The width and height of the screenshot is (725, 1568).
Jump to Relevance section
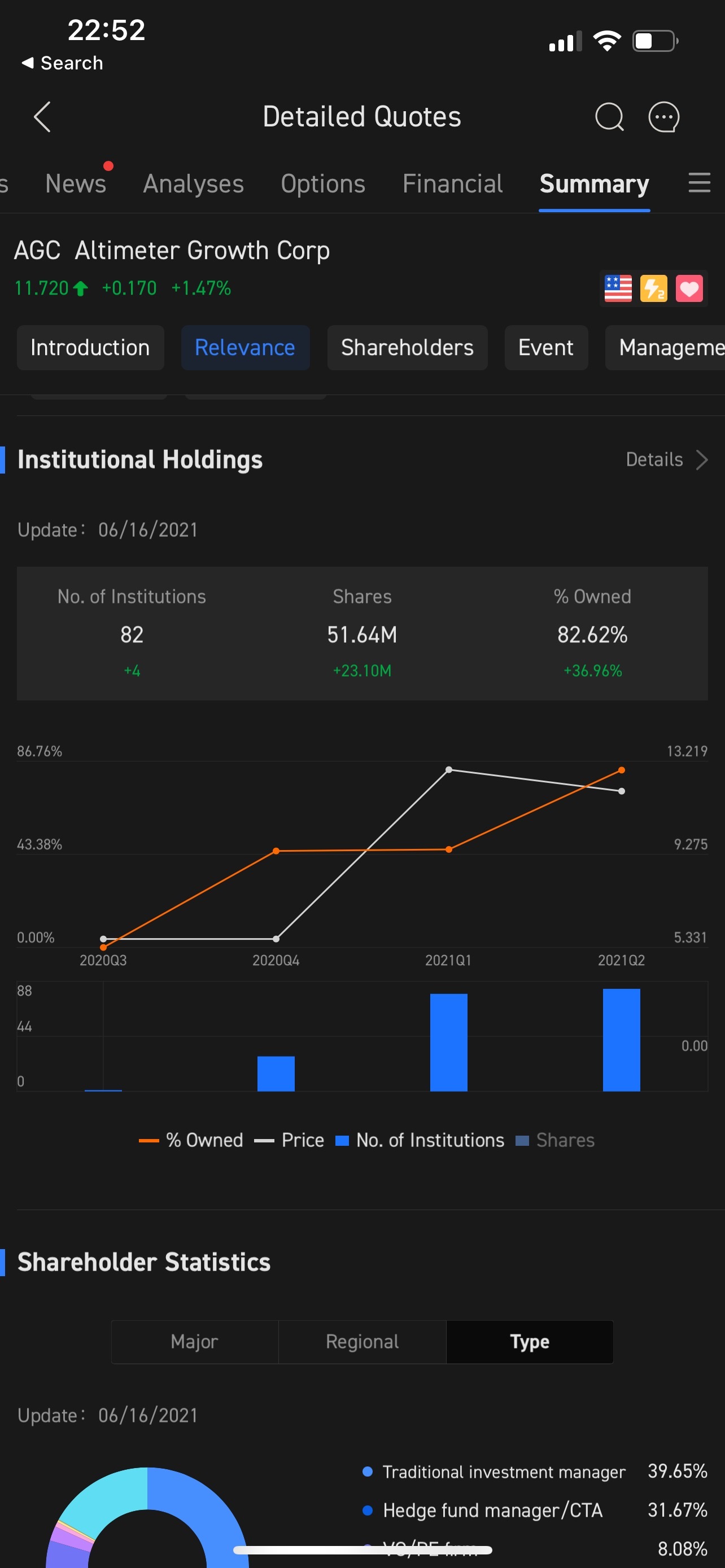245,348
